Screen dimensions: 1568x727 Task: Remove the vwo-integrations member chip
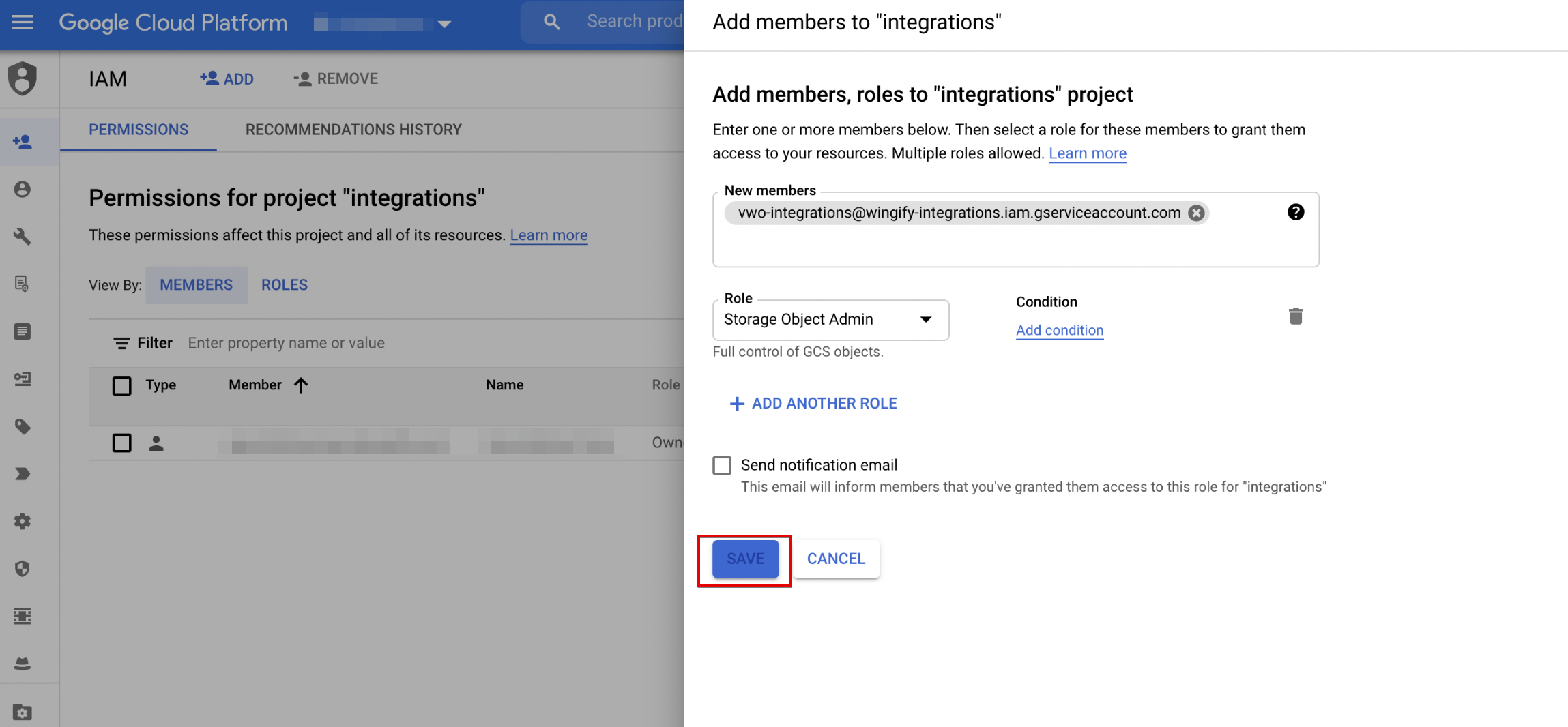click(1196, 213)
